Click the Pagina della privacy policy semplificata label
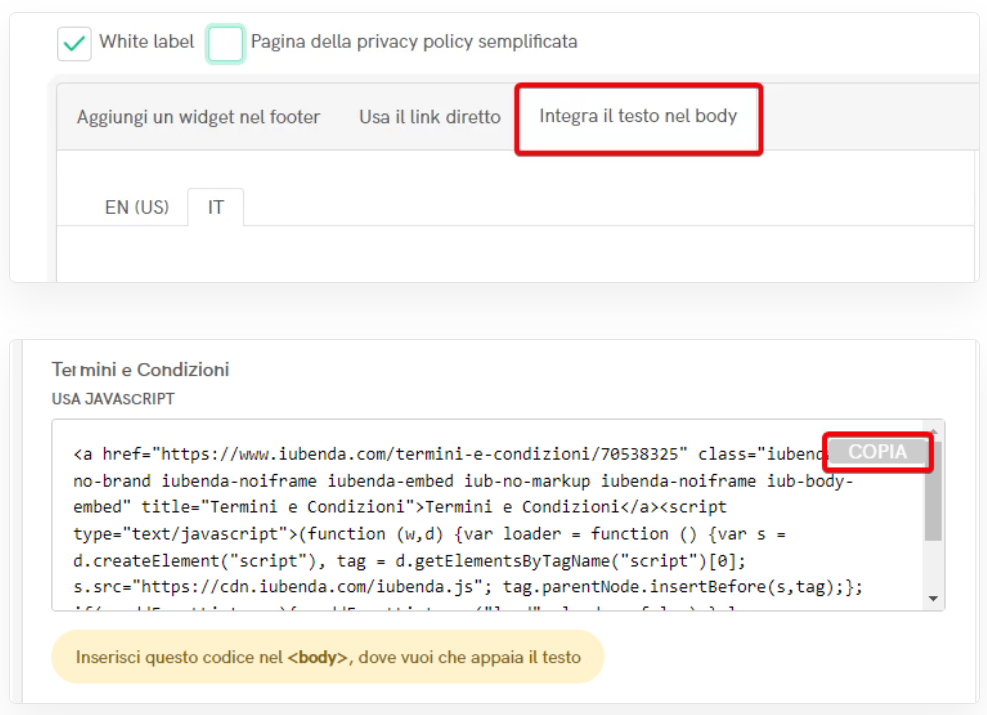 click(414, 42)
